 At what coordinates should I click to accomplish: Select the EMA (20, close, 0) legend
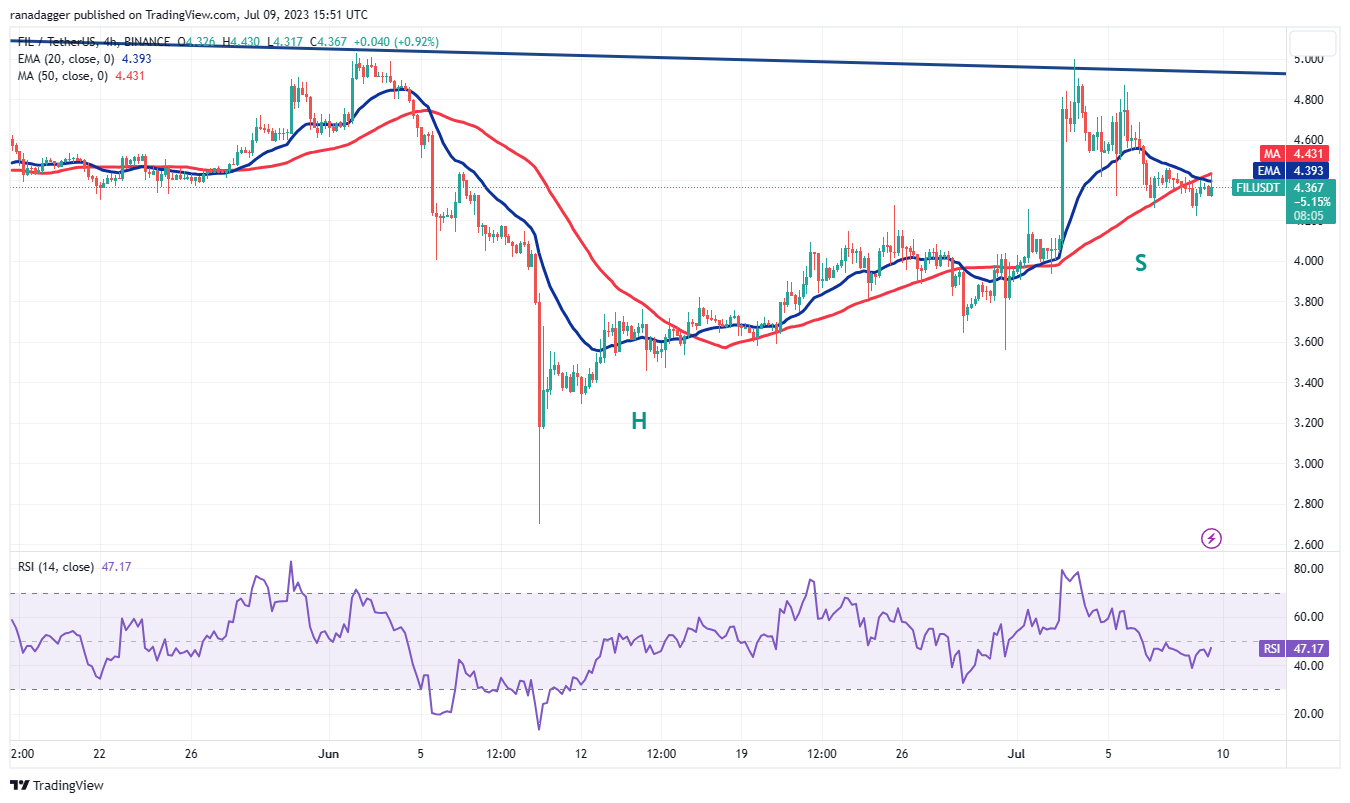72,56
